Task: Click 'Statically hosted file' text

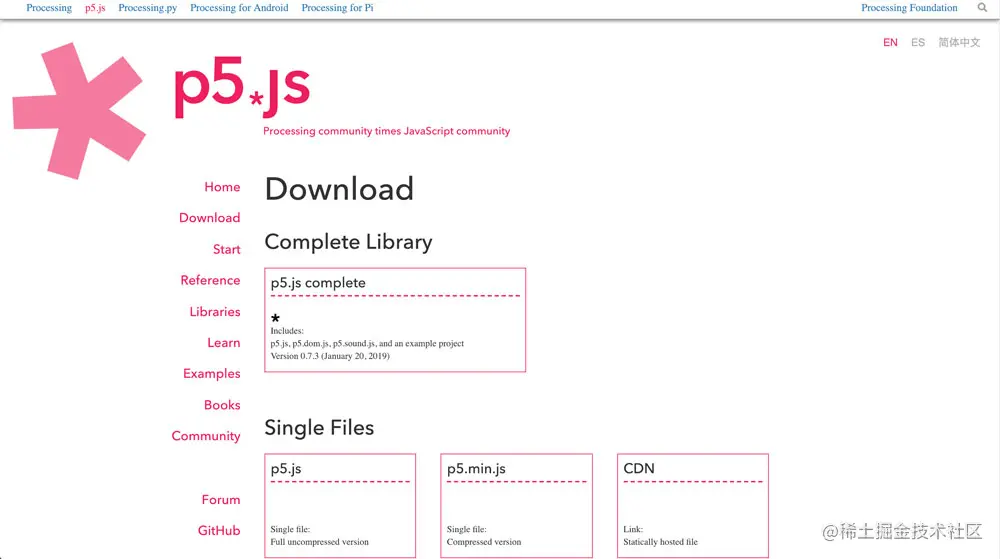Action: [x=660, y=542]
